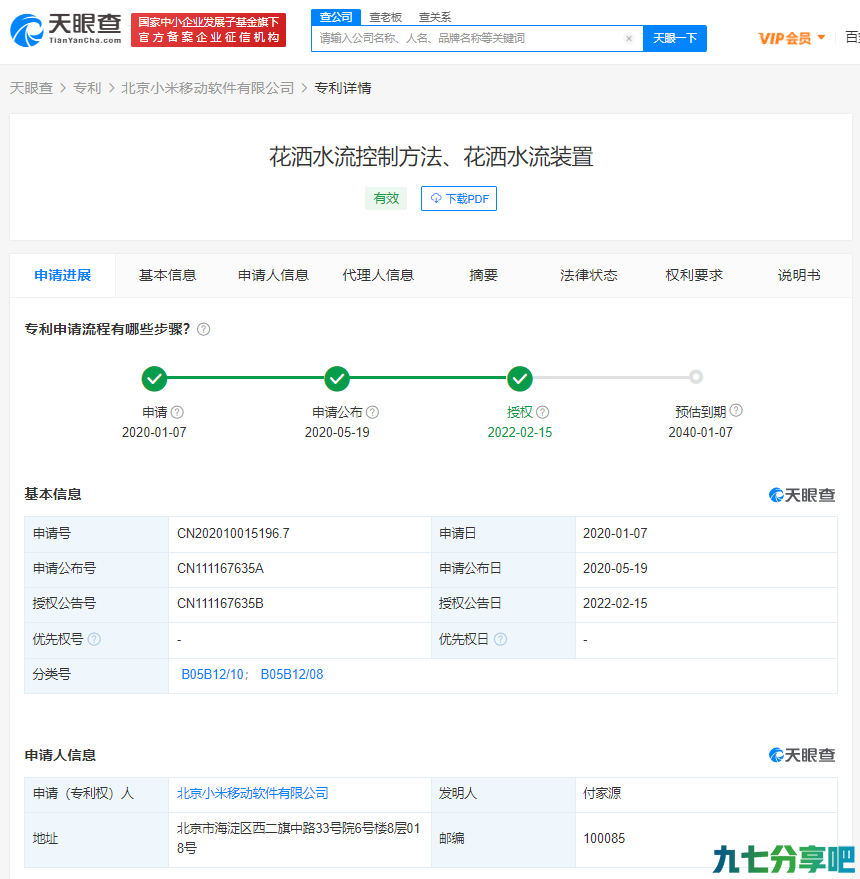Download the patent PDF via 下载PDF

point(459,198)
